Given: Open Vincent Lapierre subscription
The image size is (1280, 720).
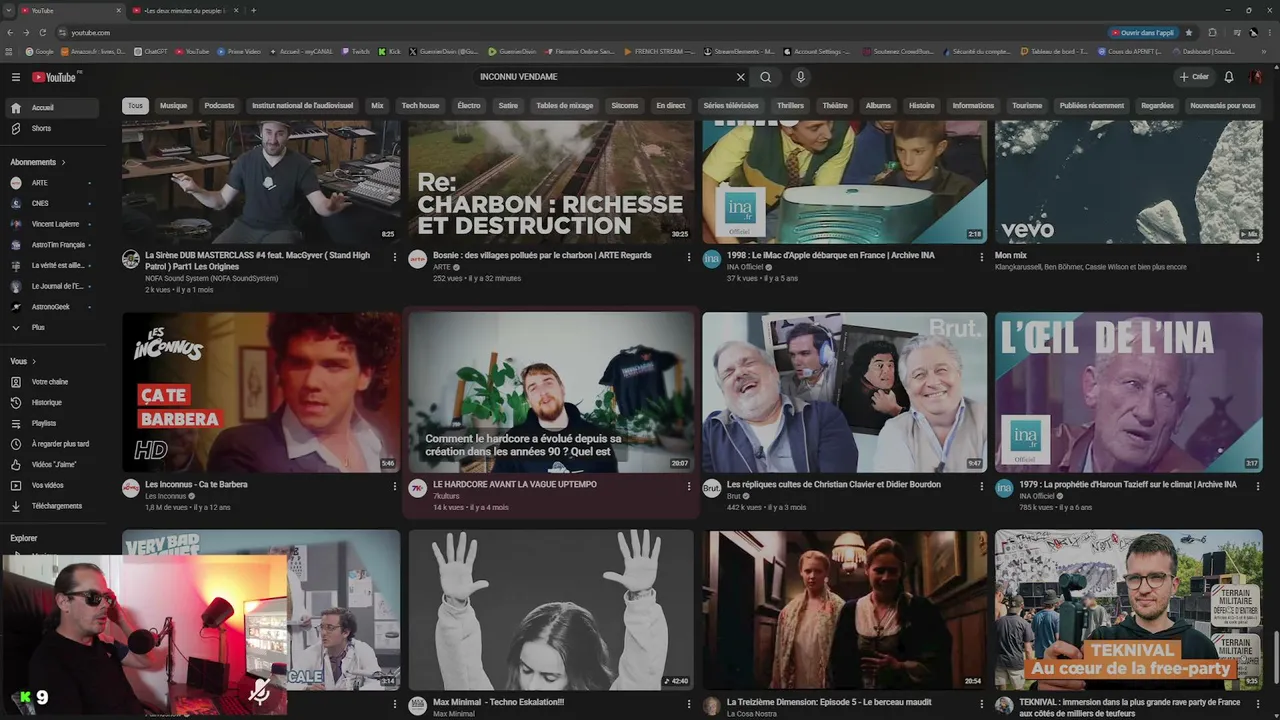Looking at the screenshot, I should pyautogui.click(x=54, y=224).
